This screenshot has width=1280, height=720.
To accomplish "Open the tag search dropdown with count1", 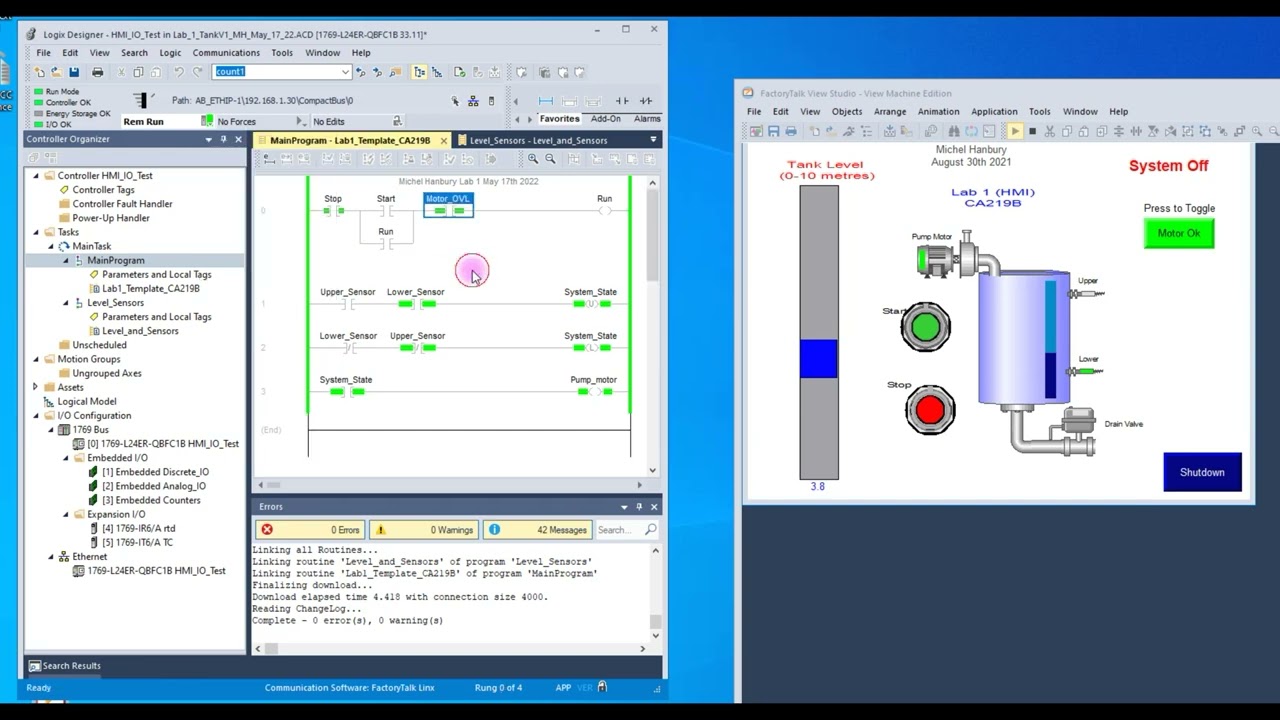I will (345, 72).
